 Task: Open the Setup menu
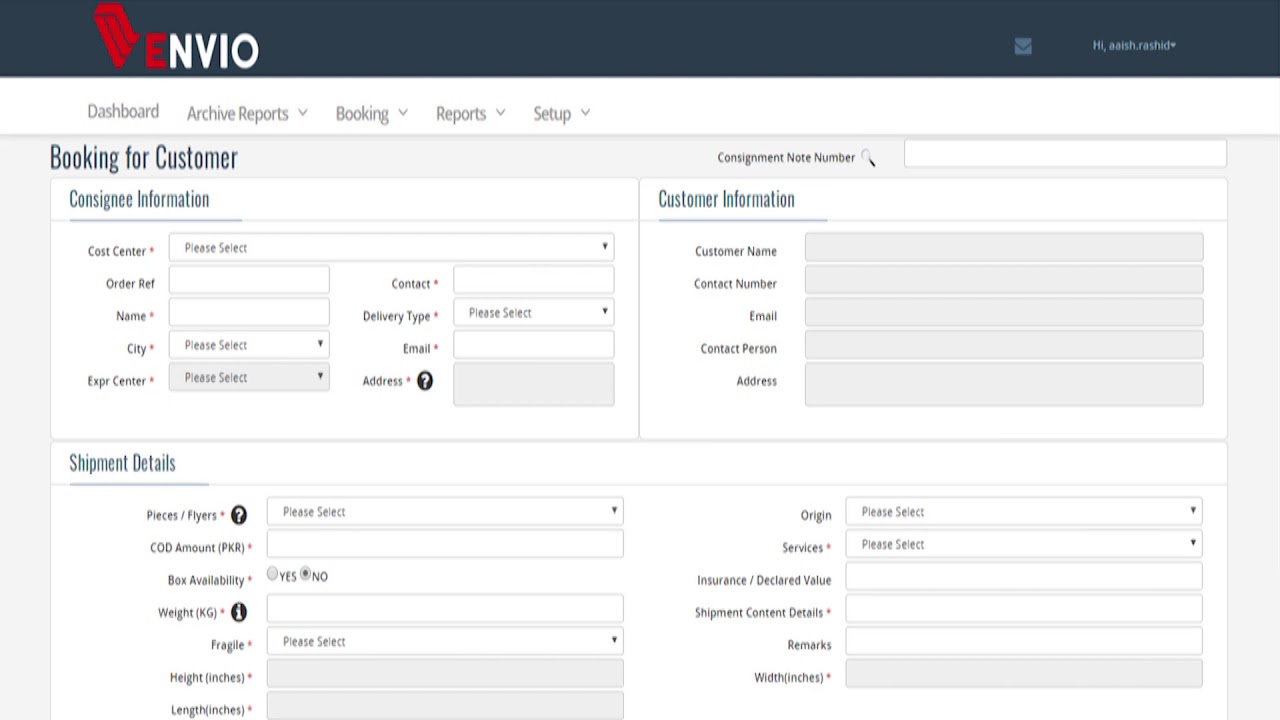tap(561, 113)
